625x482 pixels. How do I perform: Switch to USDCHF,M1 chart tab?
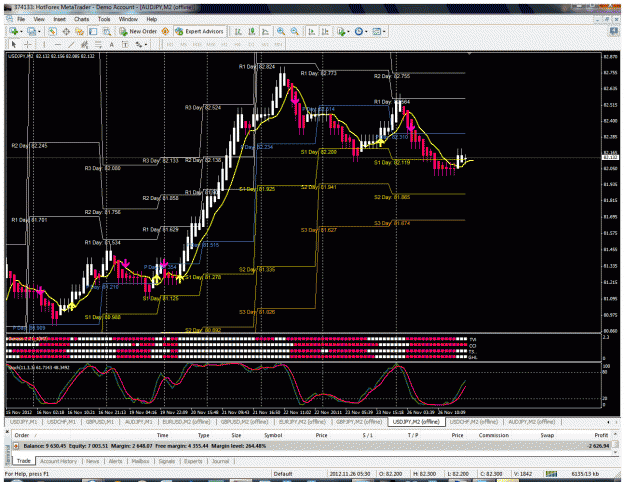[x=61, y=422]
